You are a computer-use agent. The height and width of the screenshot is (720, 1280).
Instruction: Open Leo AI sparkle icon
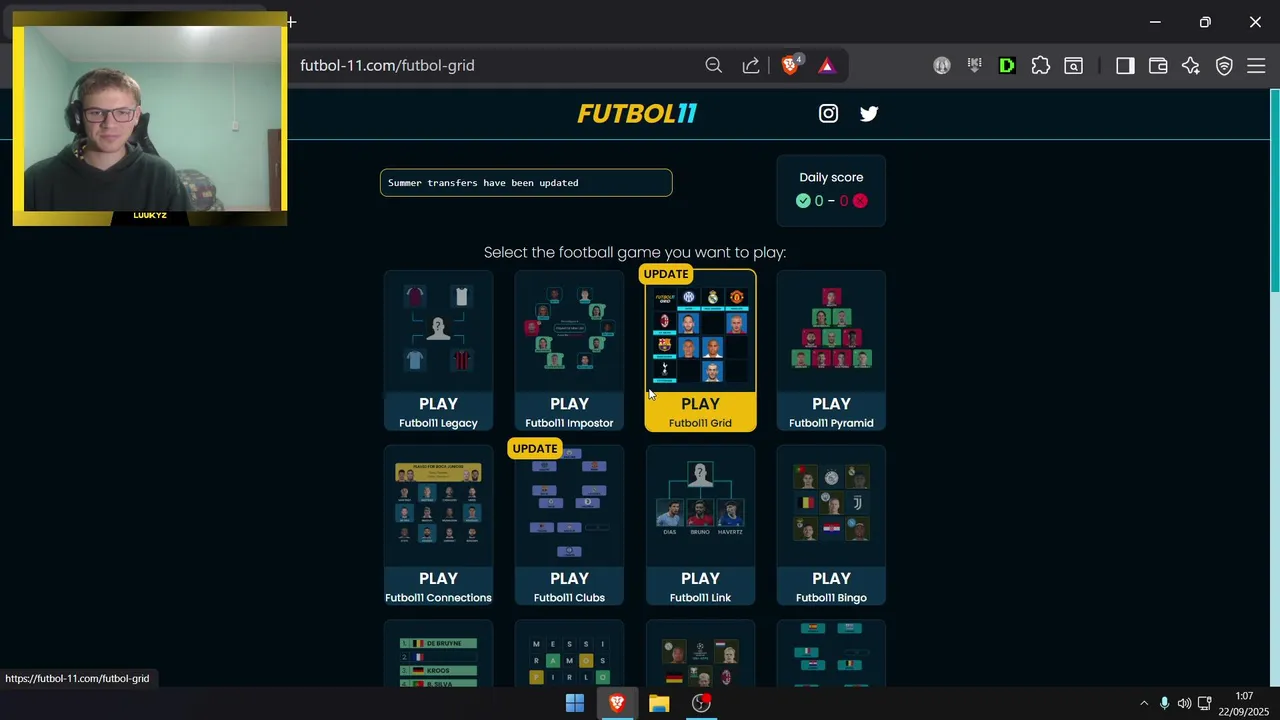[x=1191, y=65]
